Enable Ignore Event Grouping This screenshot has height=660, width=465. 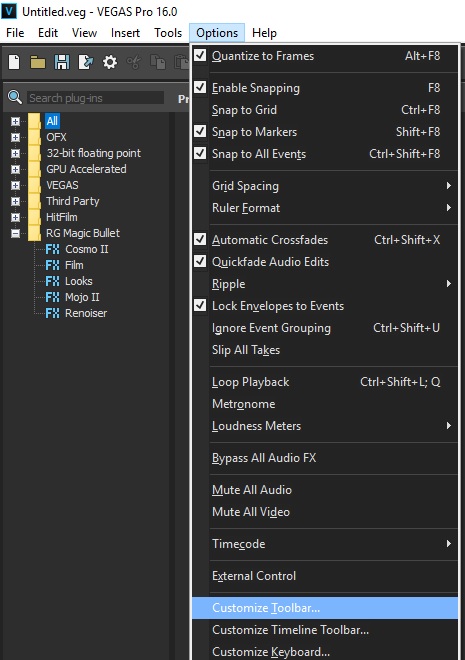tap(325, 328)
